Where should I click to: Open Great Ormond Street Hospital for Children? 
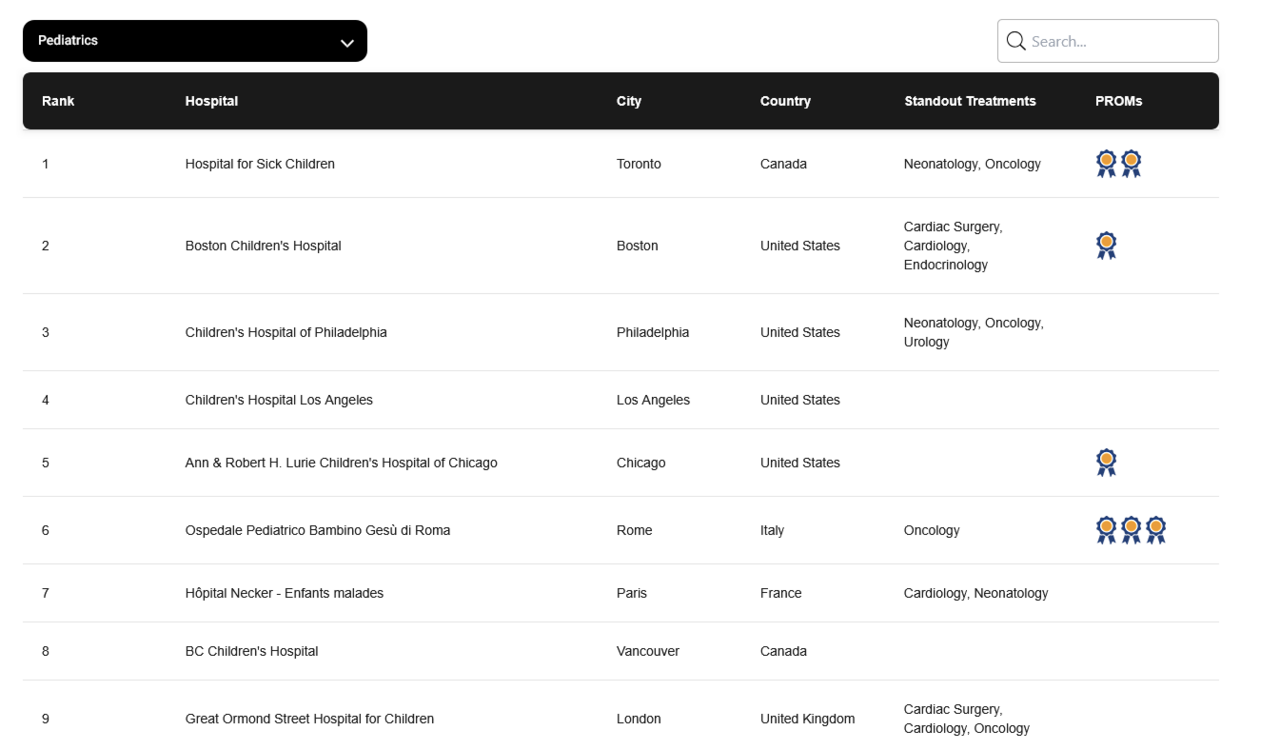pyautogui.click(x=309, y=719)
